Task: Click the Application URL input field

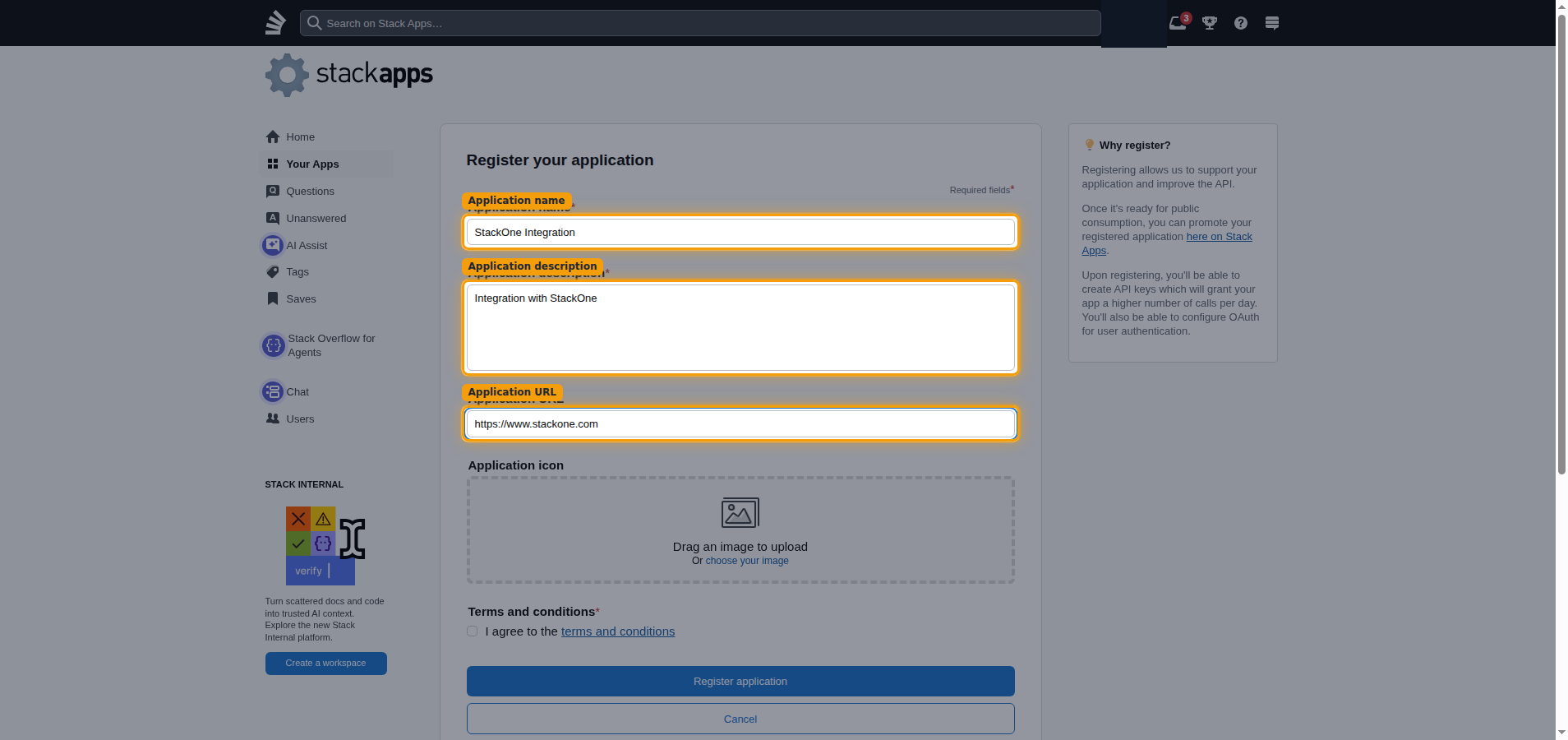Action: click(740, 423)
